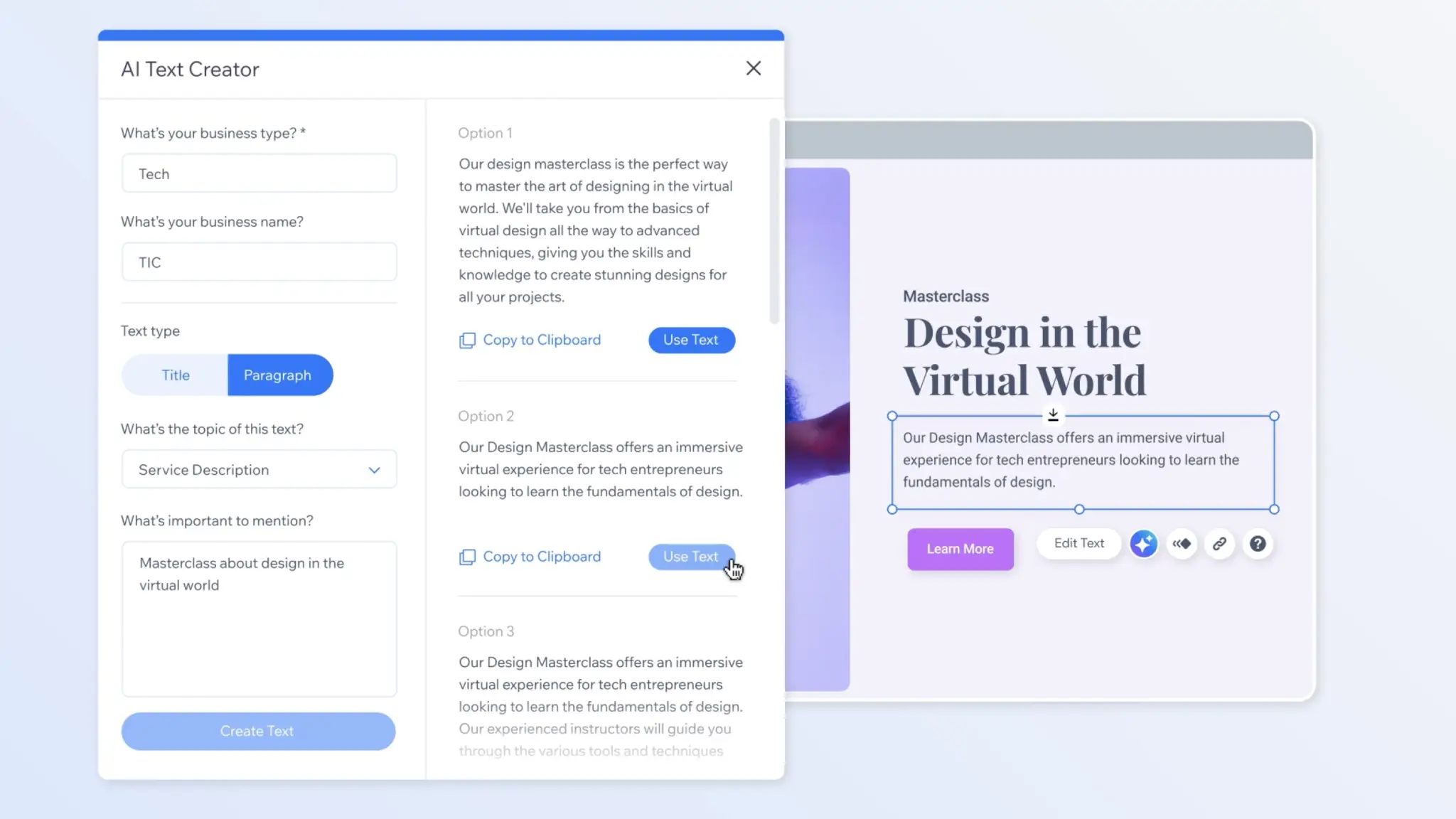Select the Paragraph text type toggle
This screenshot has height=819, width=1456.
pos(277,375)
